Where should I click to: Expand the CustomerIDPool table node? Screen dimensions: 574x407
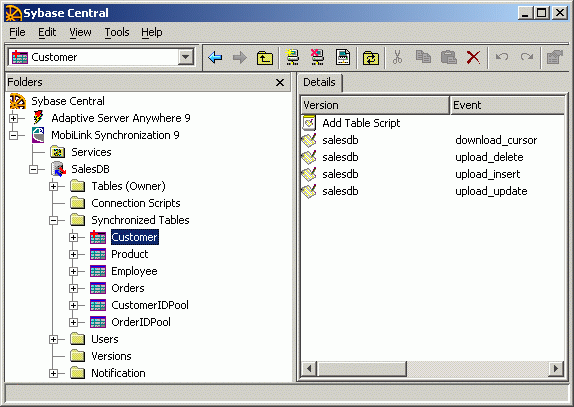tap(74, 305)
